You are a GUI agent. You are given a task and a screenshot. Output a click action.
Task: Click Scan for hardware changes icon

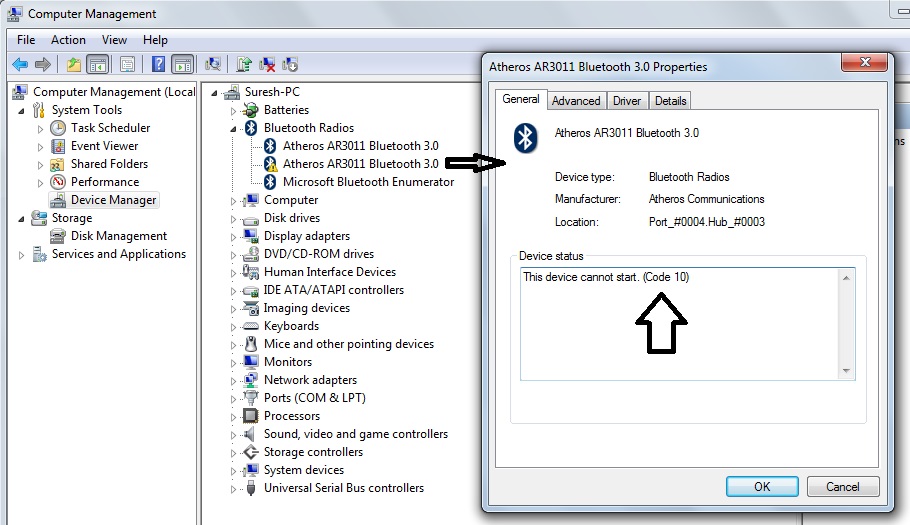[x=213, y=64]
